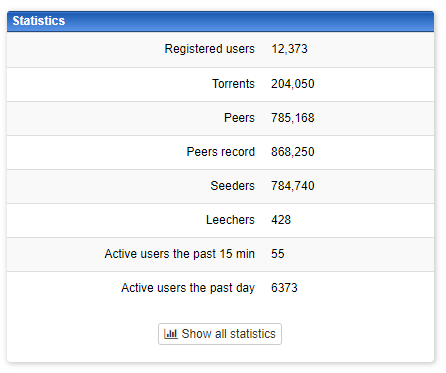Click the 55 active users value
Screen dimensions: 446x373
278,254
